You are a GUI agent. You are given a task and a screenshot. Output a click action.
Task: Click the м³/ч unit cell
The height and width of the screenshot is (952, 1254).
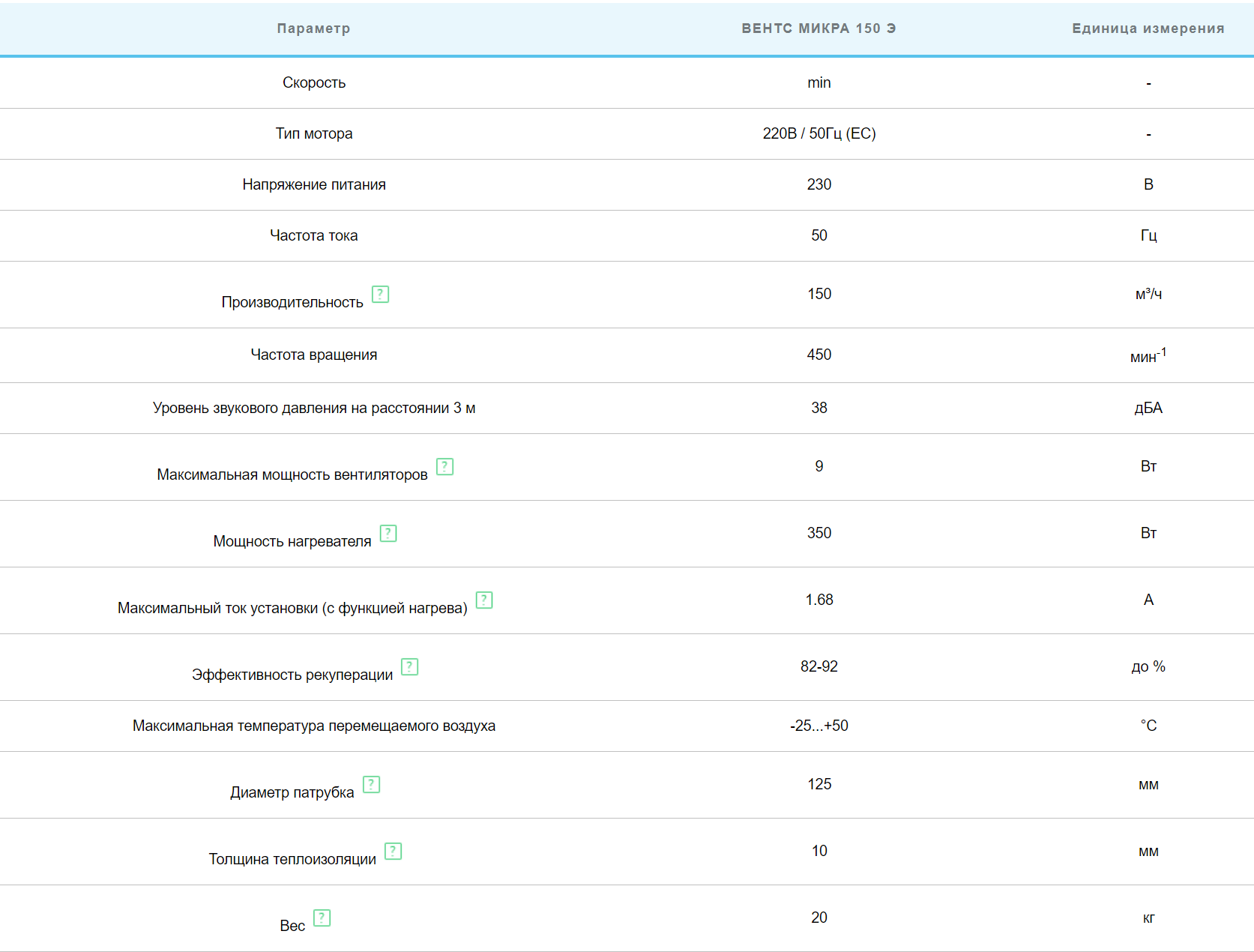point(1148,294)
